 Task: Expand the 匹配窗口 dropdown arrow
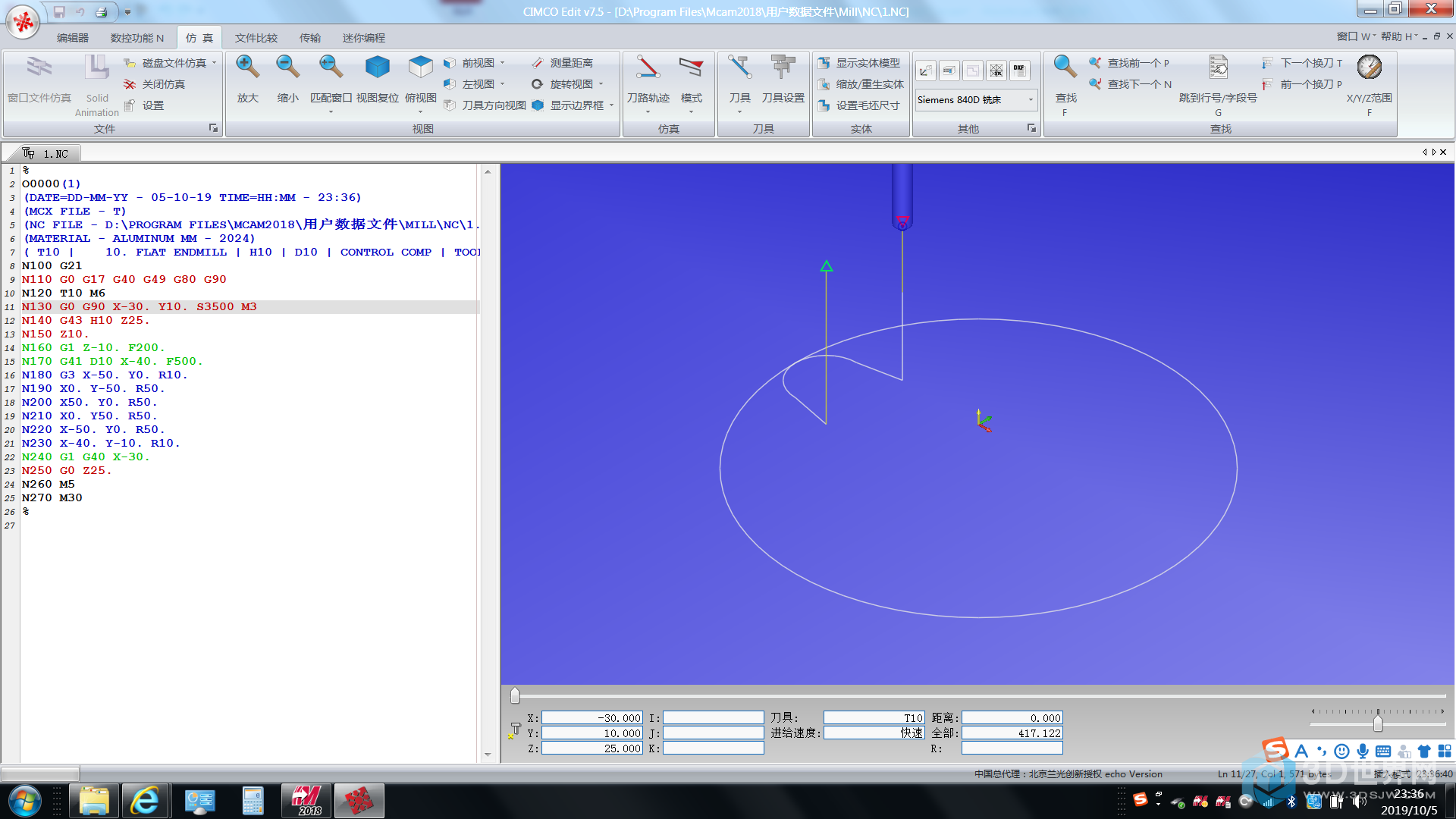pyautogui.click(x=331, y=112)
